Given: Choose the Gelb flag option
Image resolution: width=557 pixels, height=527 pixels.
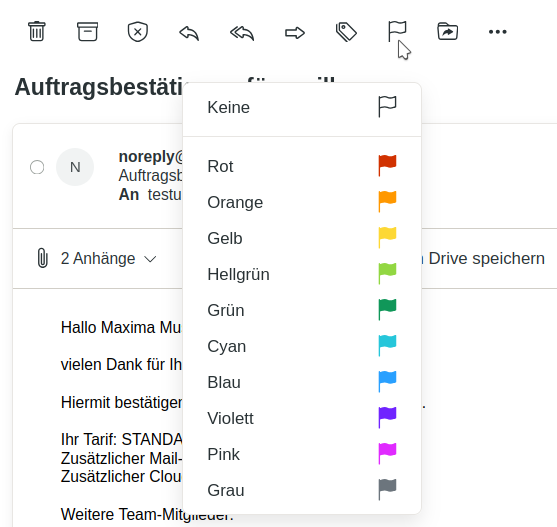Looking at the screenshot, I should [x=302, y=238].
